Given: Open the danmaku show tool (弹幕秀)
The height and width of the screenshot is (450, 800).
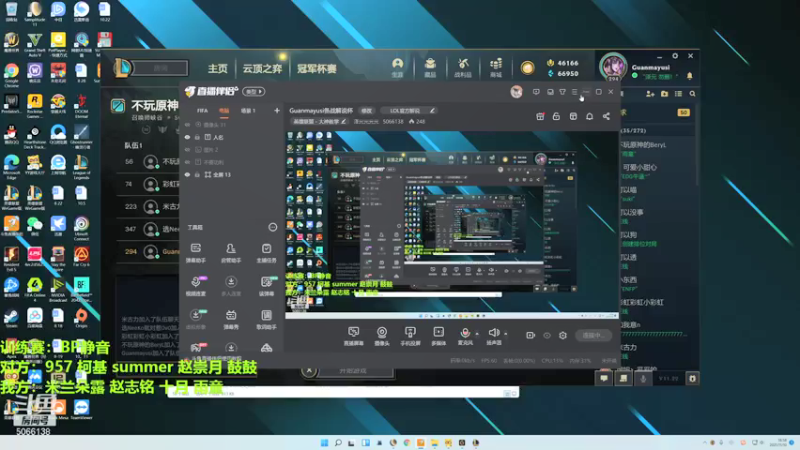Looking at the screenshot, I should click(x=231, y=319).
